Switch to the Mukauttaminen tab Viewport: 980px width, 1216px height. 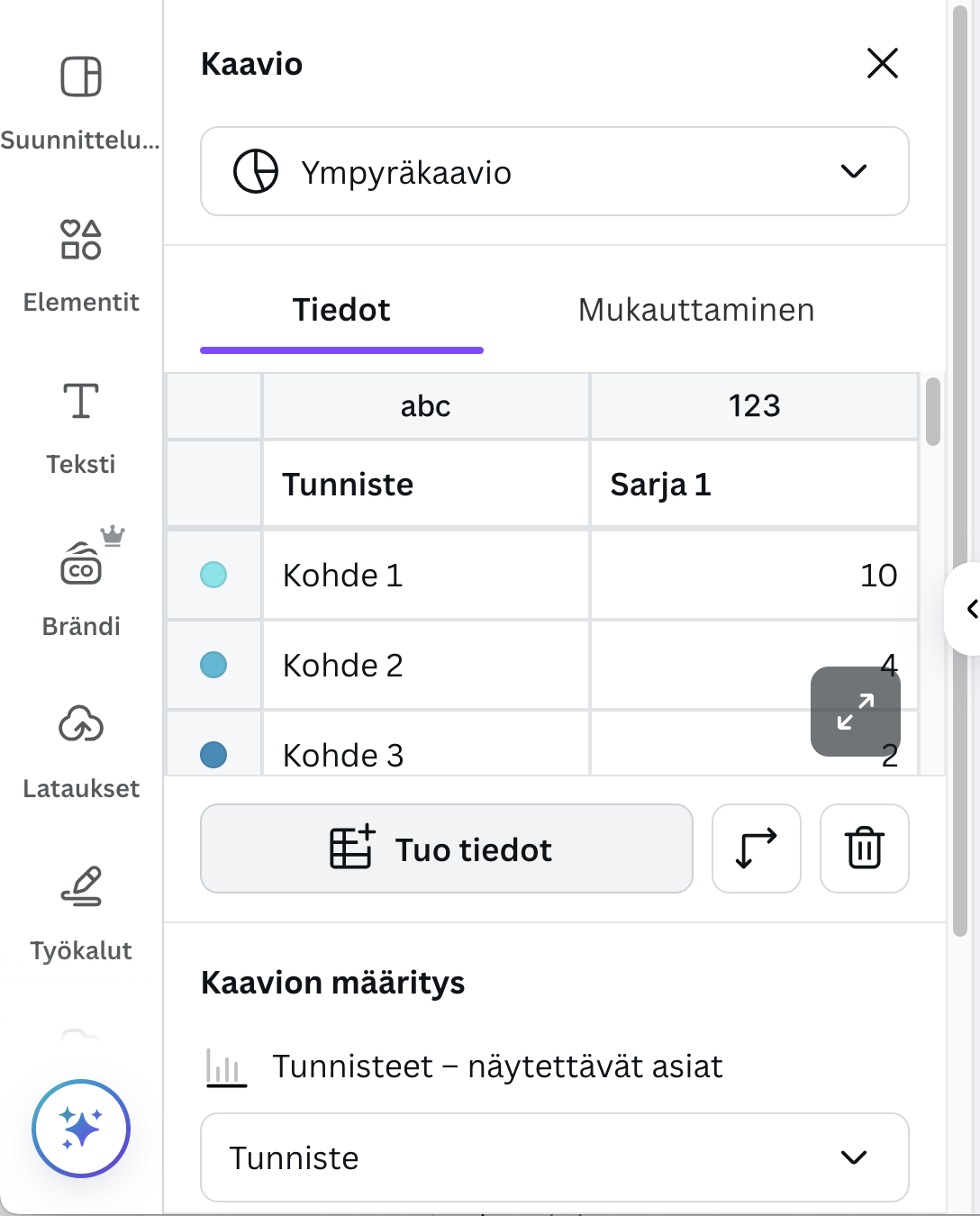[x=696, y=310]
